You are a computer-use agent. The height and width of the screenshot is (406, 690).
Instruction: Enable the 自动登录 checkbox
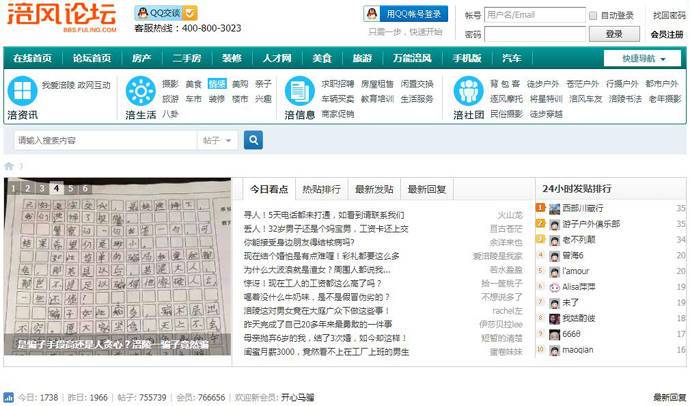point(592,16)
